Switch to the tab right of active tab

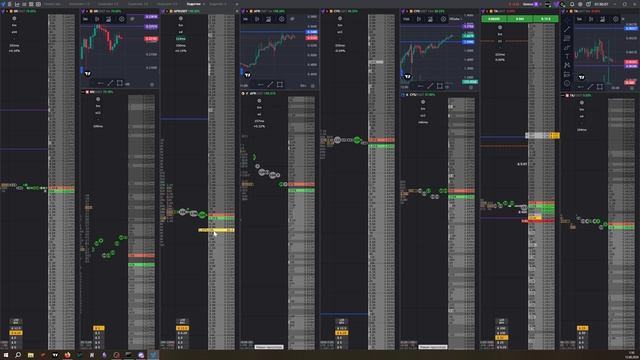tap(218, 4)
